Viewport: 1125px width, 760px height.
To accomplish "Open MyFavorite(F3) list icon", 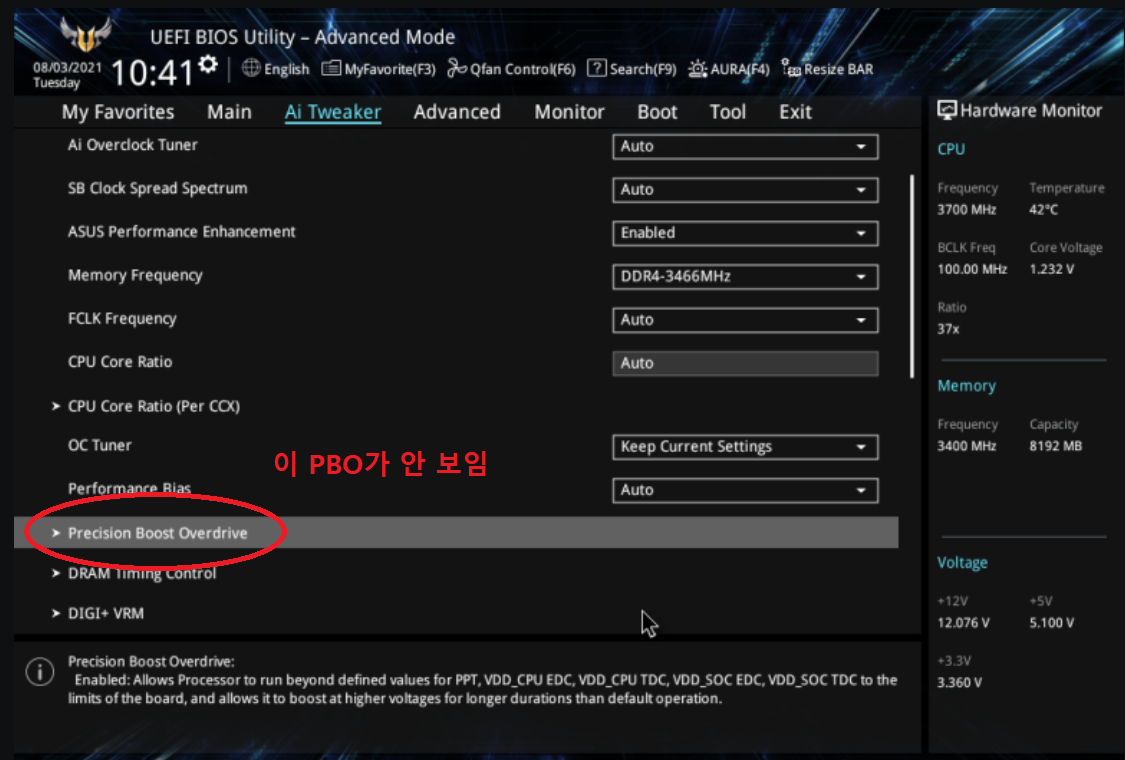I will [x=331, y=68].
